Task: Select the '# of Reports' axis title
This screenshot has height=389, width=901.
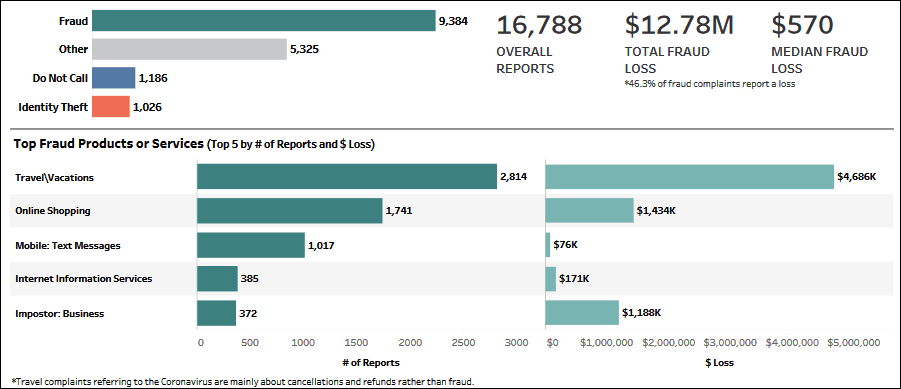Action: pyautogui.click(x=371, y=363)
